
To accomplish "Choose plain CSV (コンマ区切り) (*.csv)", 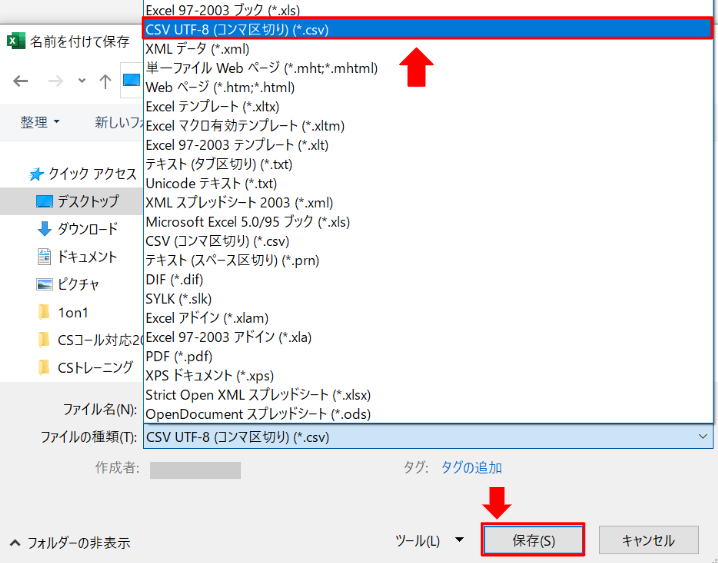I will [428, 241].
